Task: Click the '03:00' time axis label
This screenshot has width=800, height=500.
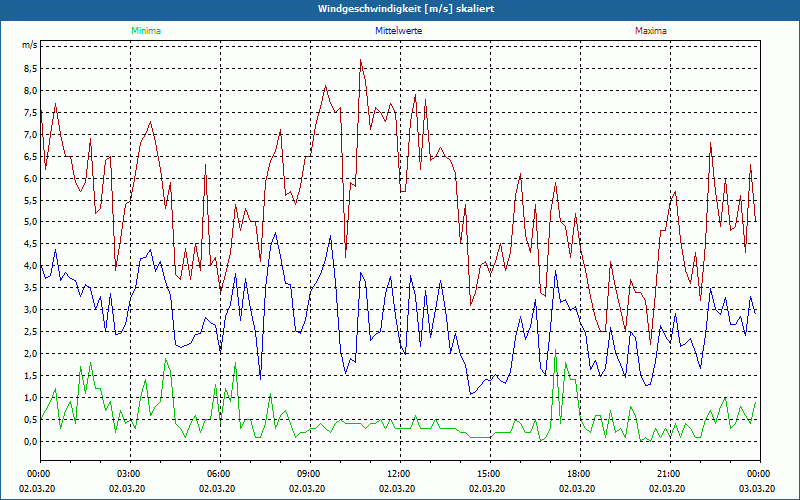Action: [x=130, y=474]
